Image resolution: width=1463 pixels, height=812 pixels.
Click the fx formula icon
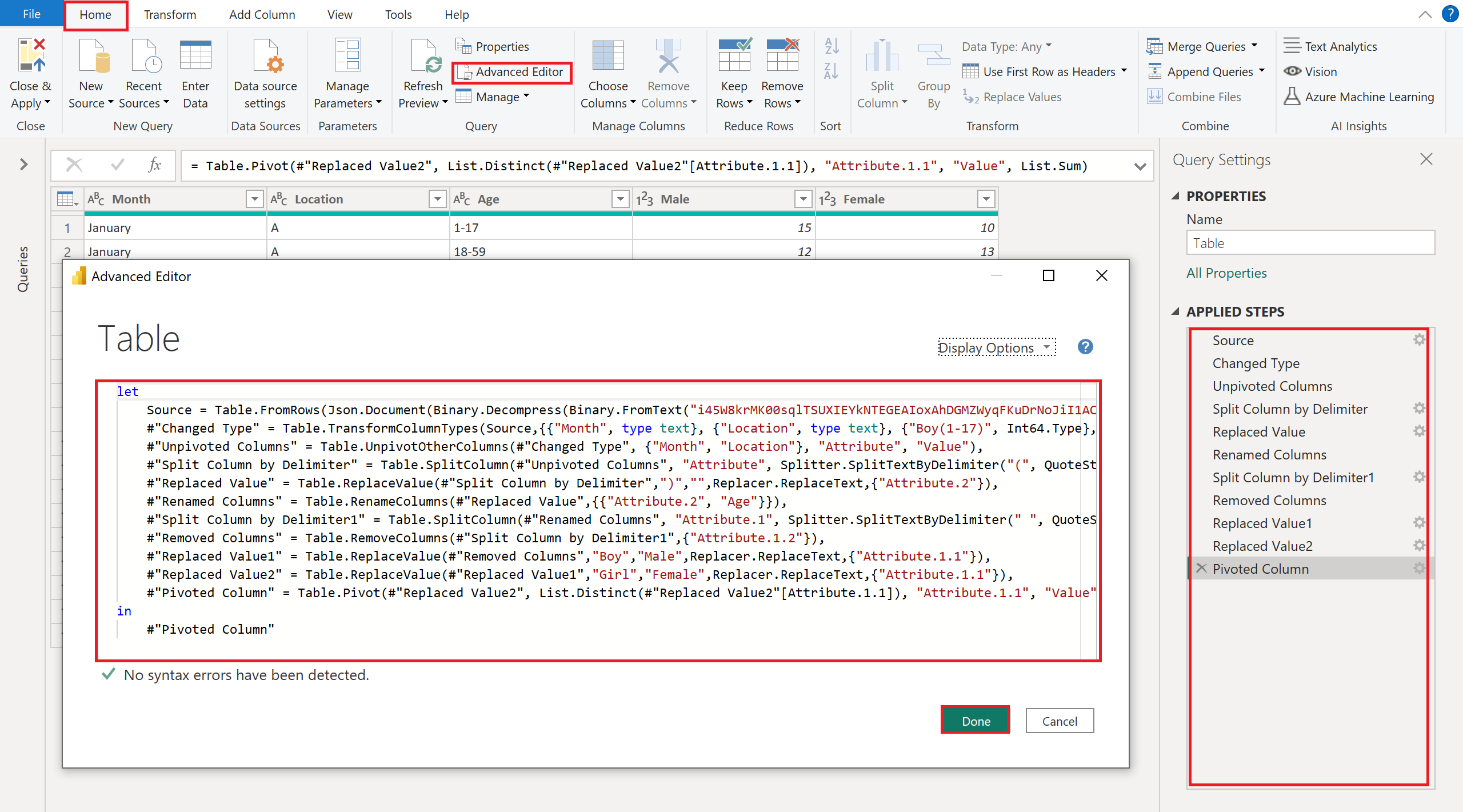154,165
